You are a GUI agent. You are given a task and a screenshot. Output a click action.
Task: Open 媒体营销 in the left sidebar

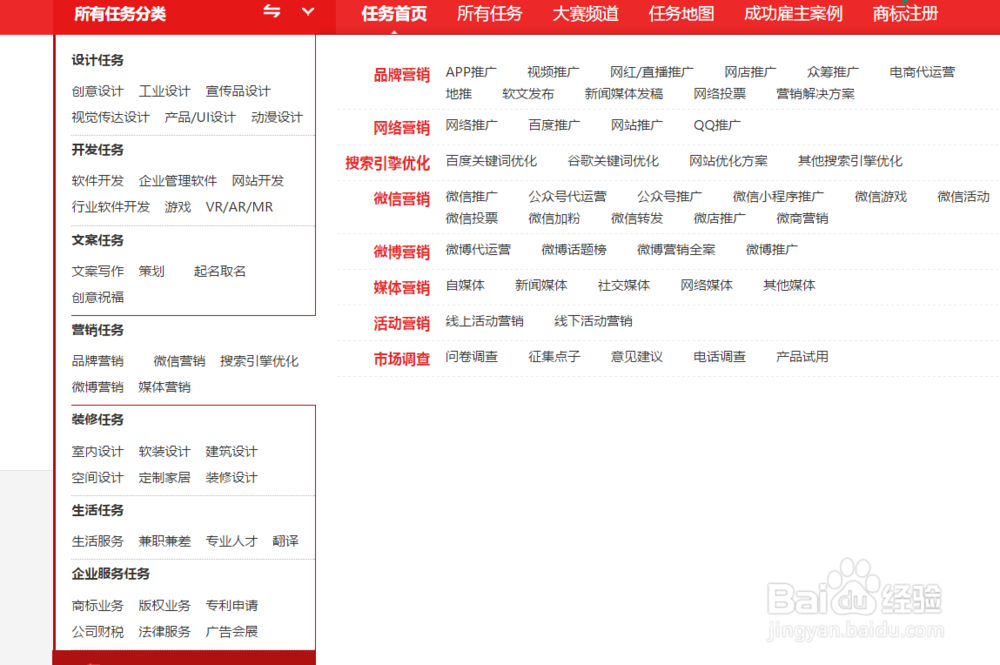tap(165, 387)
